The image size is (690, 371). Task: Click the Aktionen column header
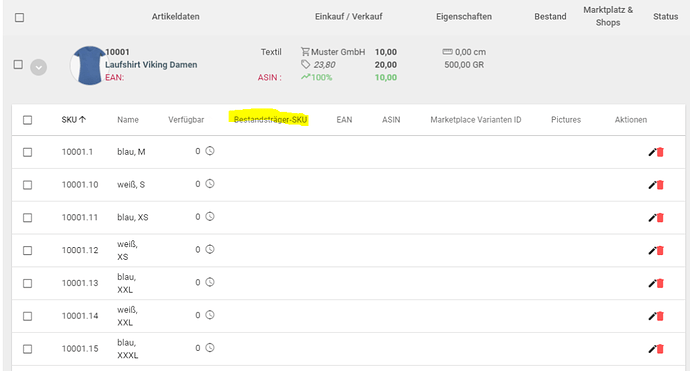click(x=631, y=120)
